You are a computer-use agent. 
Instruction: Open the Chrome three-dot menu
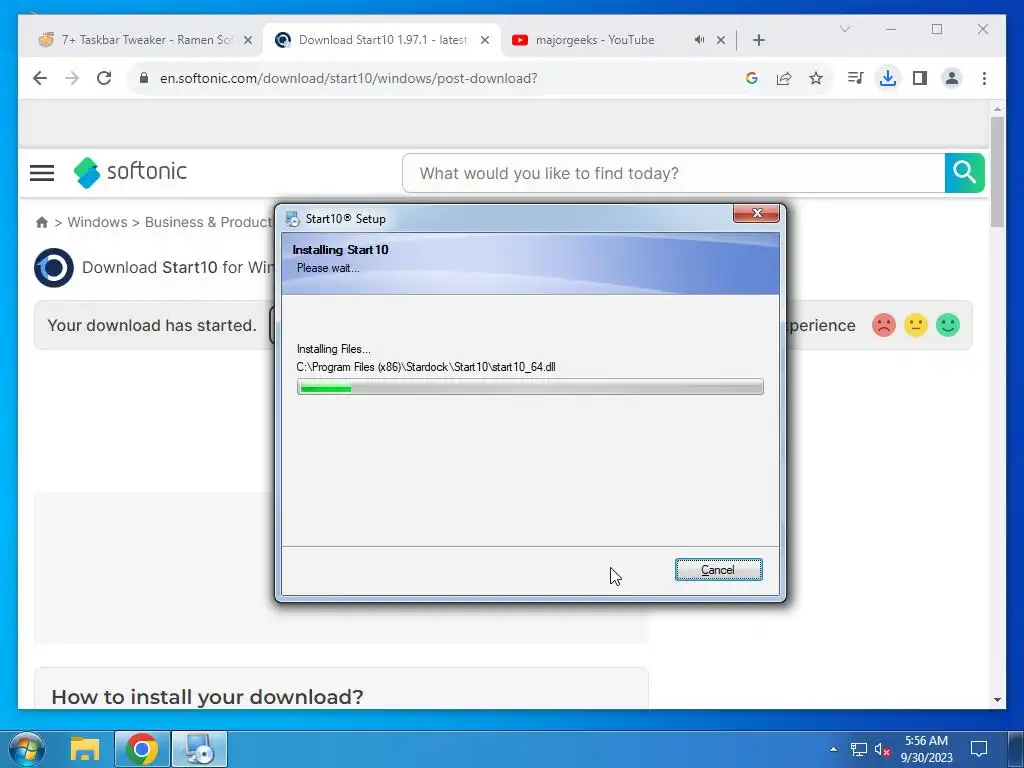[x=984, y=78]
